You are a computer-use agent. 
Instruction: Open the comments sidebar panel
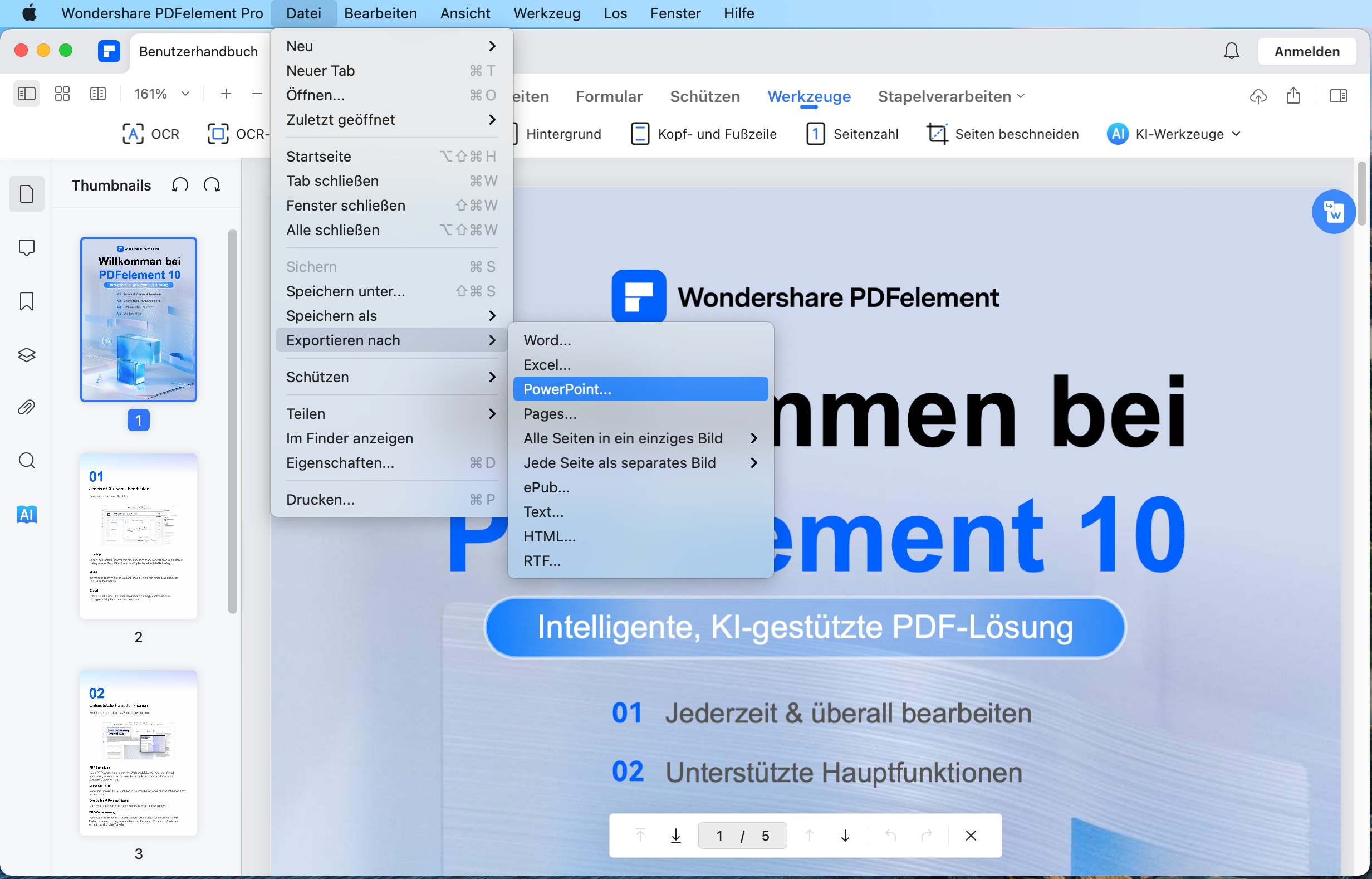point(27,248)
